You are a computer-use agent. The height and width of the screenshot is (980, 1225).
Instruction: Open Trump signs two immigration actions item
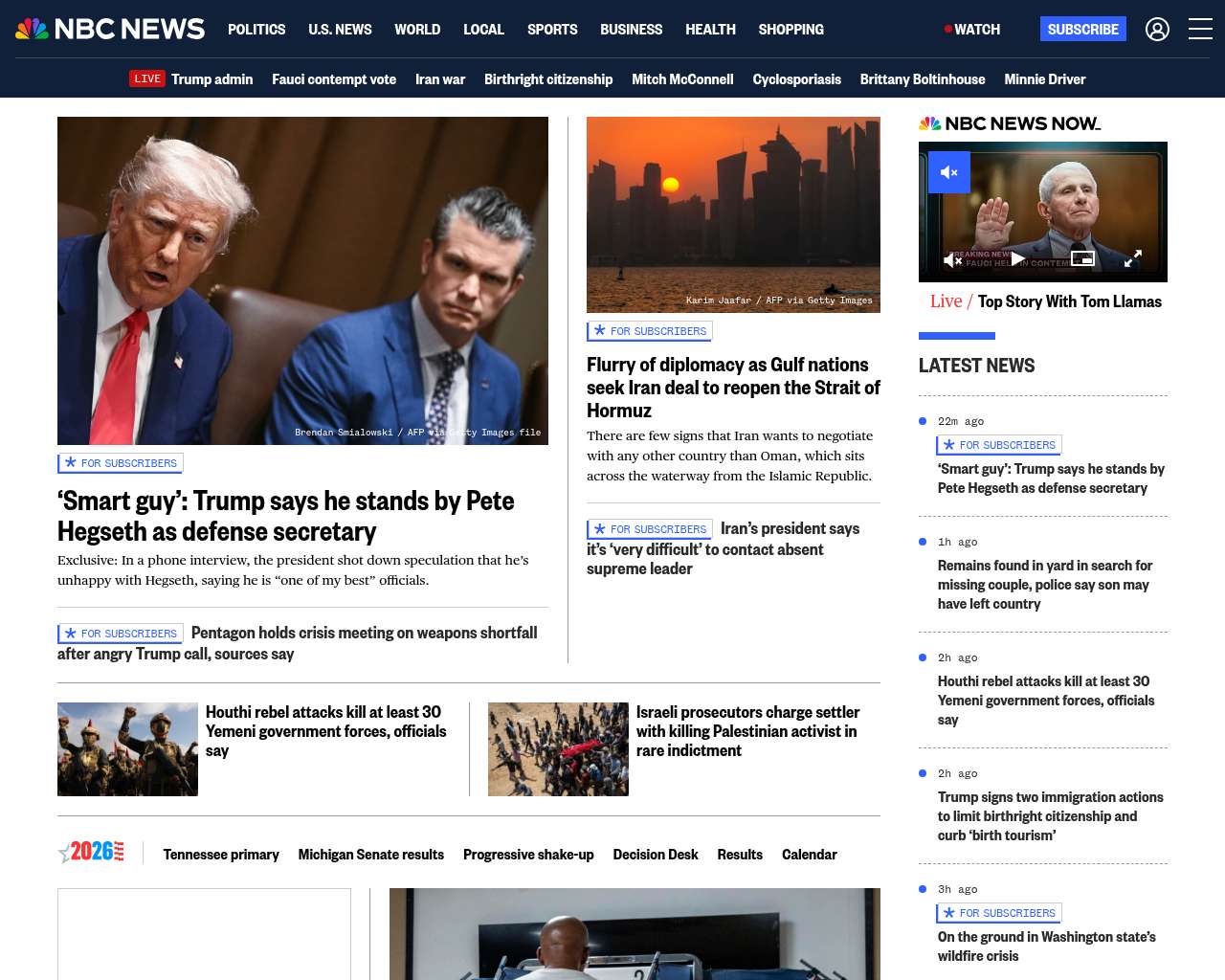pyautogui.click(x=1051, y=816)
